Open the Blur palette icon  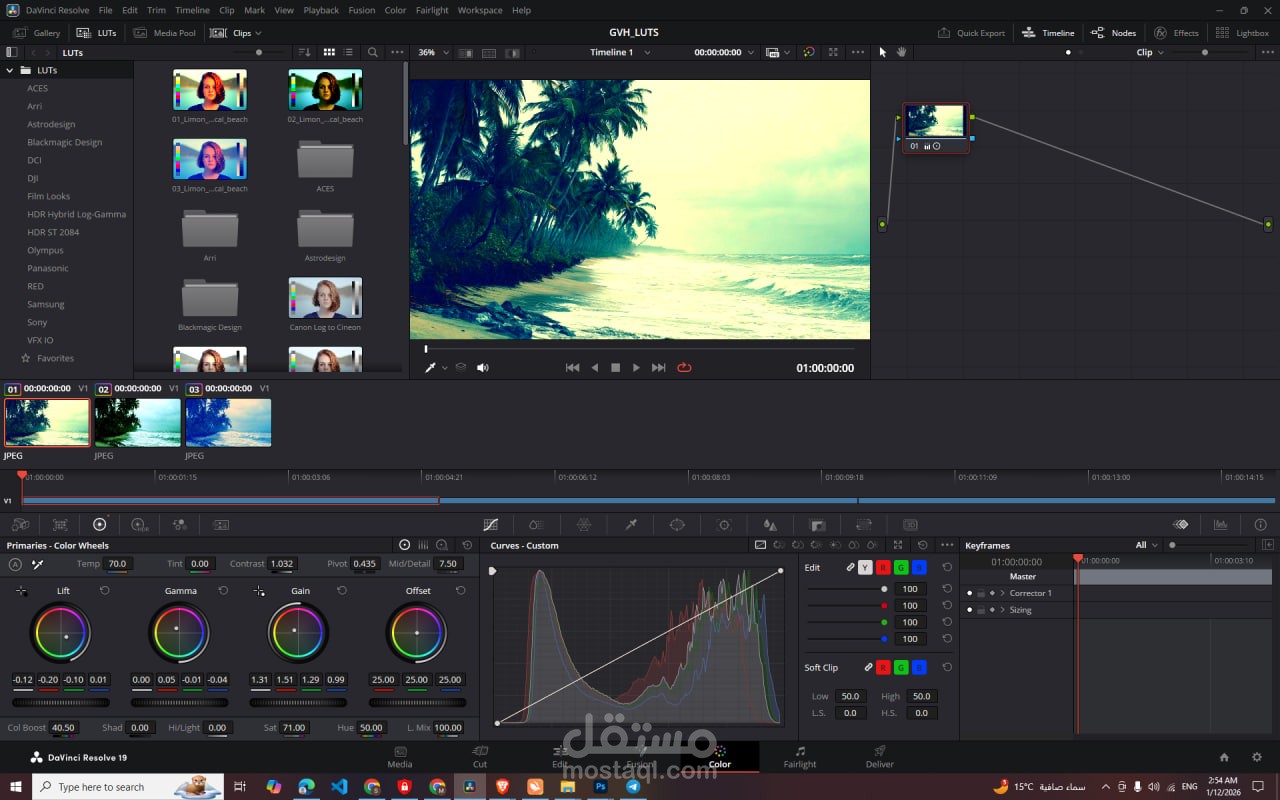click(770, 524)
